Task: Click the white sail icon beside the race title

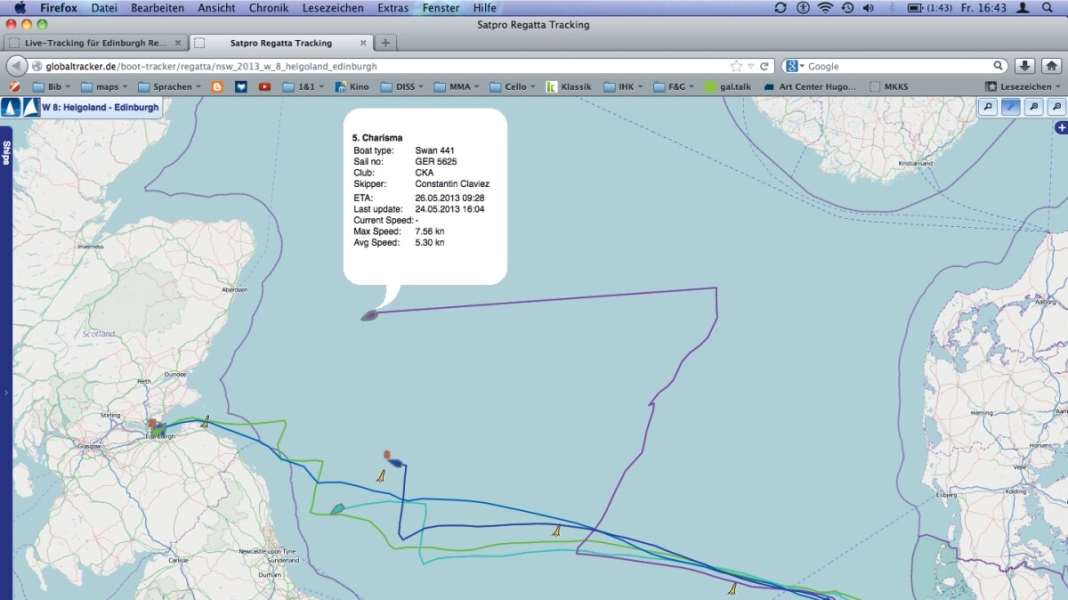Action: click(x=31, y=108)
